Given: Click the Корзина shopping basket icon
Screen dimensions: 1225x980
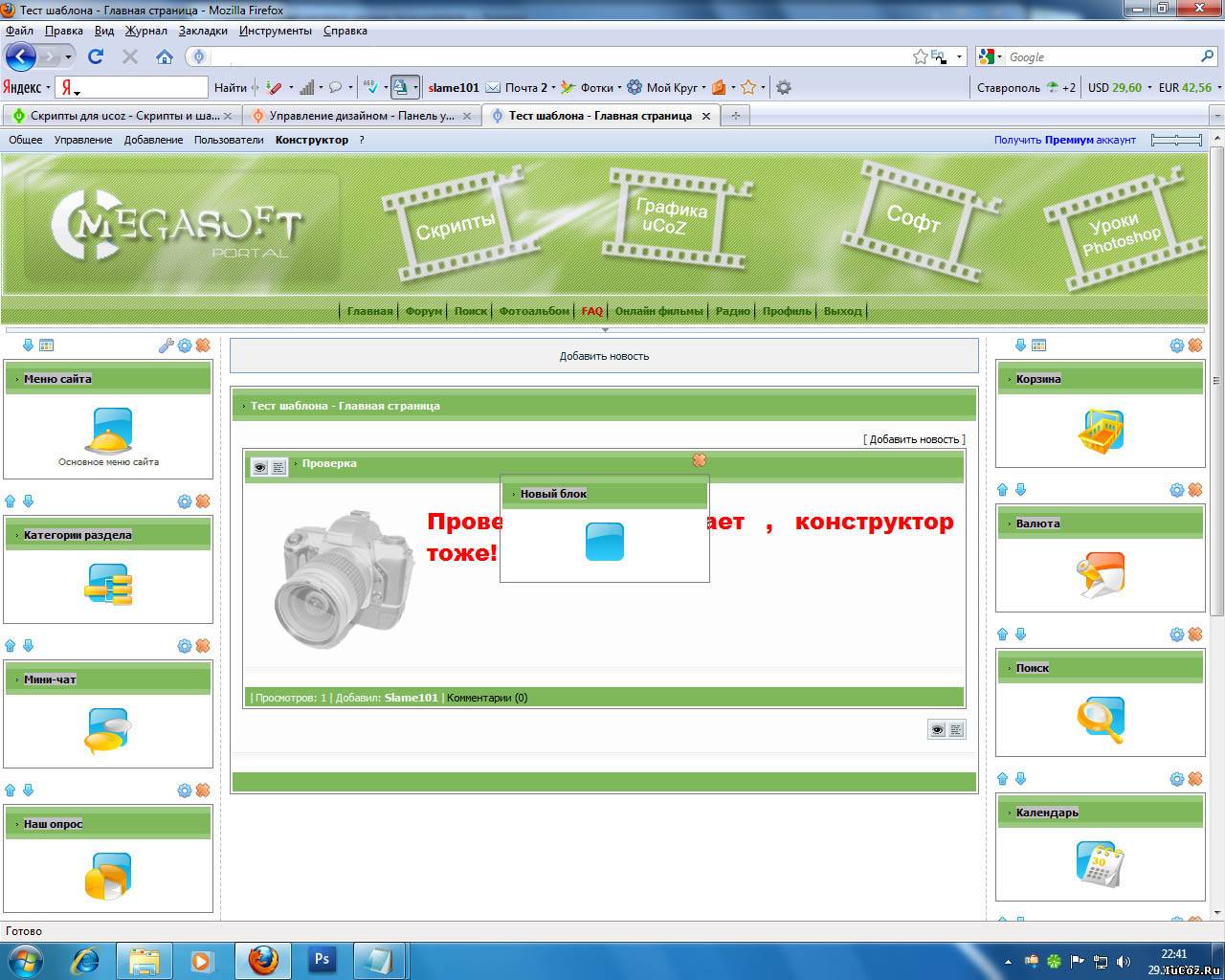Looking at the screenshot, I should [1101, 430].
